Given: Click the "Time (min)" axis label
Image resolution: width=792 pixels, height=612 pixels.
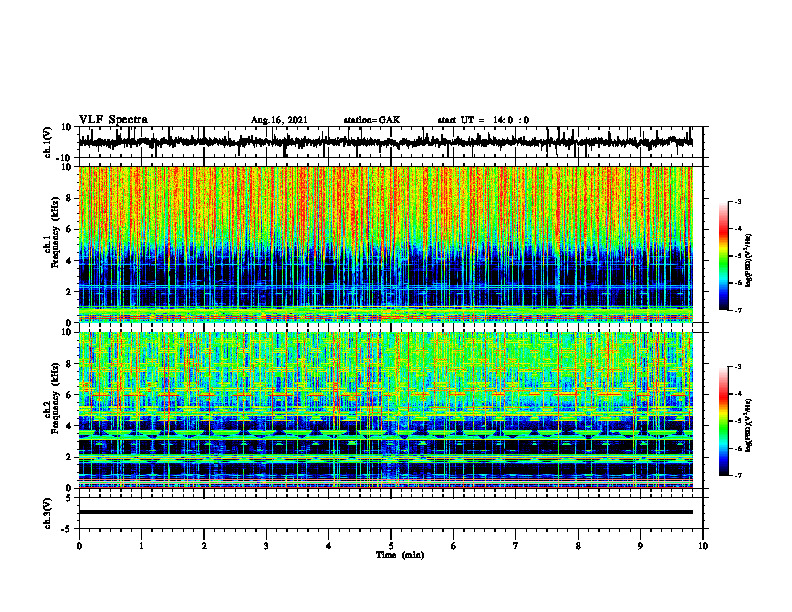Looking at the screenshot, I should pos(400,555).
